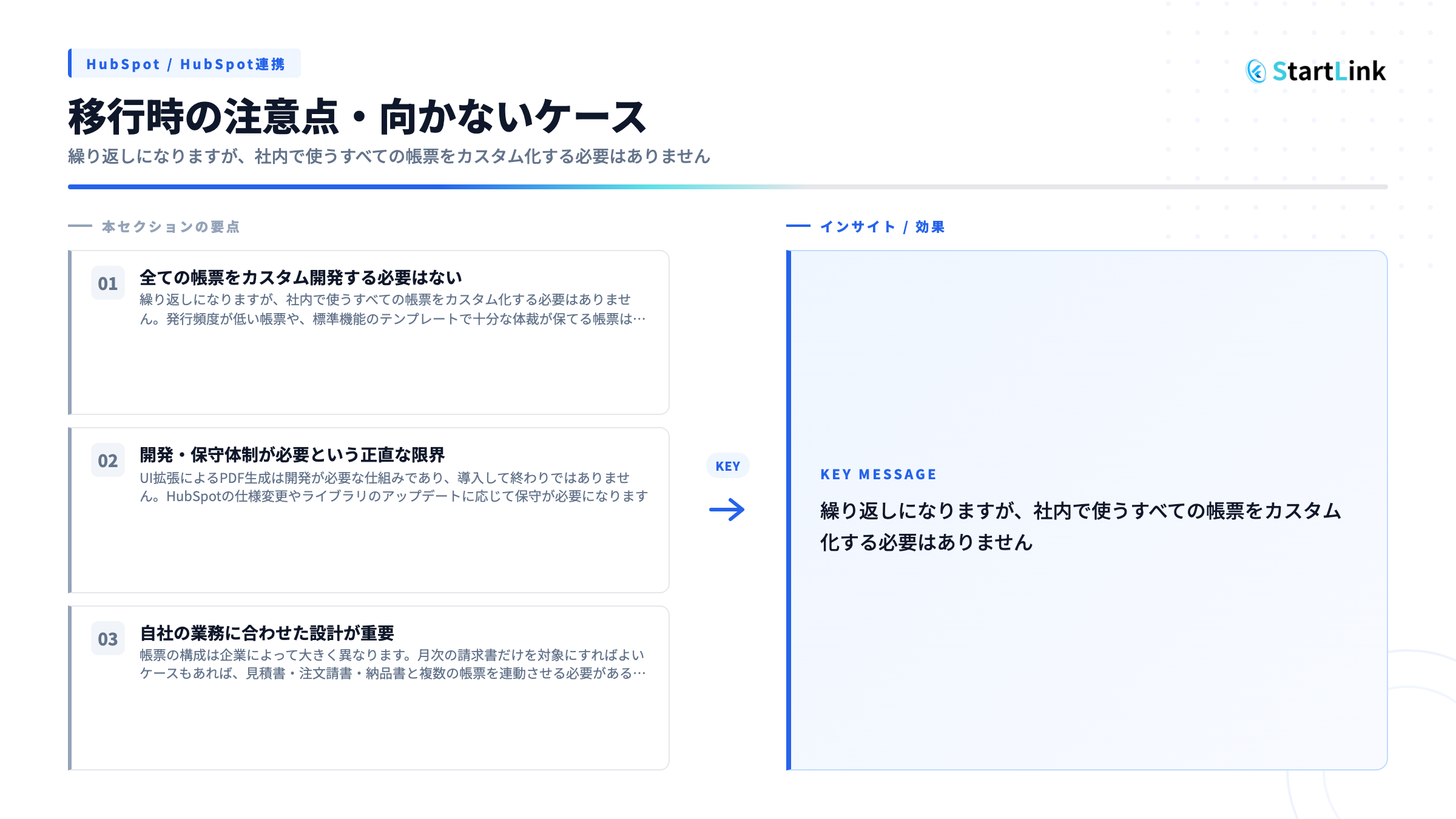The image size is (1456, 819).
Task: Click description starting '帳票の構成は企業によって'
Action: click(393, 664)
